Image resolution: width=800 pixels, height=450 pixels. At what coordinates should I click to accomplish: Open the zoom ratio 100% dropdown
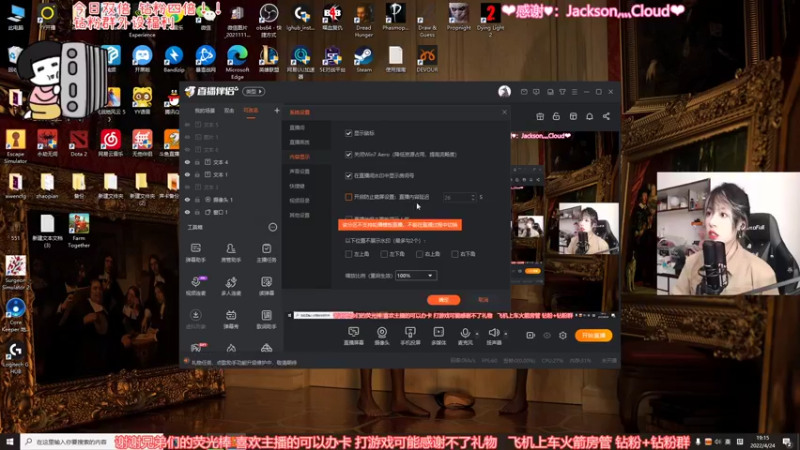[x=416, y=276]
